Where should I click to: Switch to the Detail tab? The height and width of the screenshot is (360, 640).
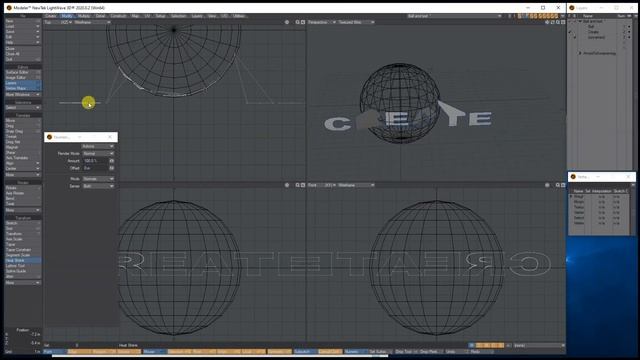(100, 16)
